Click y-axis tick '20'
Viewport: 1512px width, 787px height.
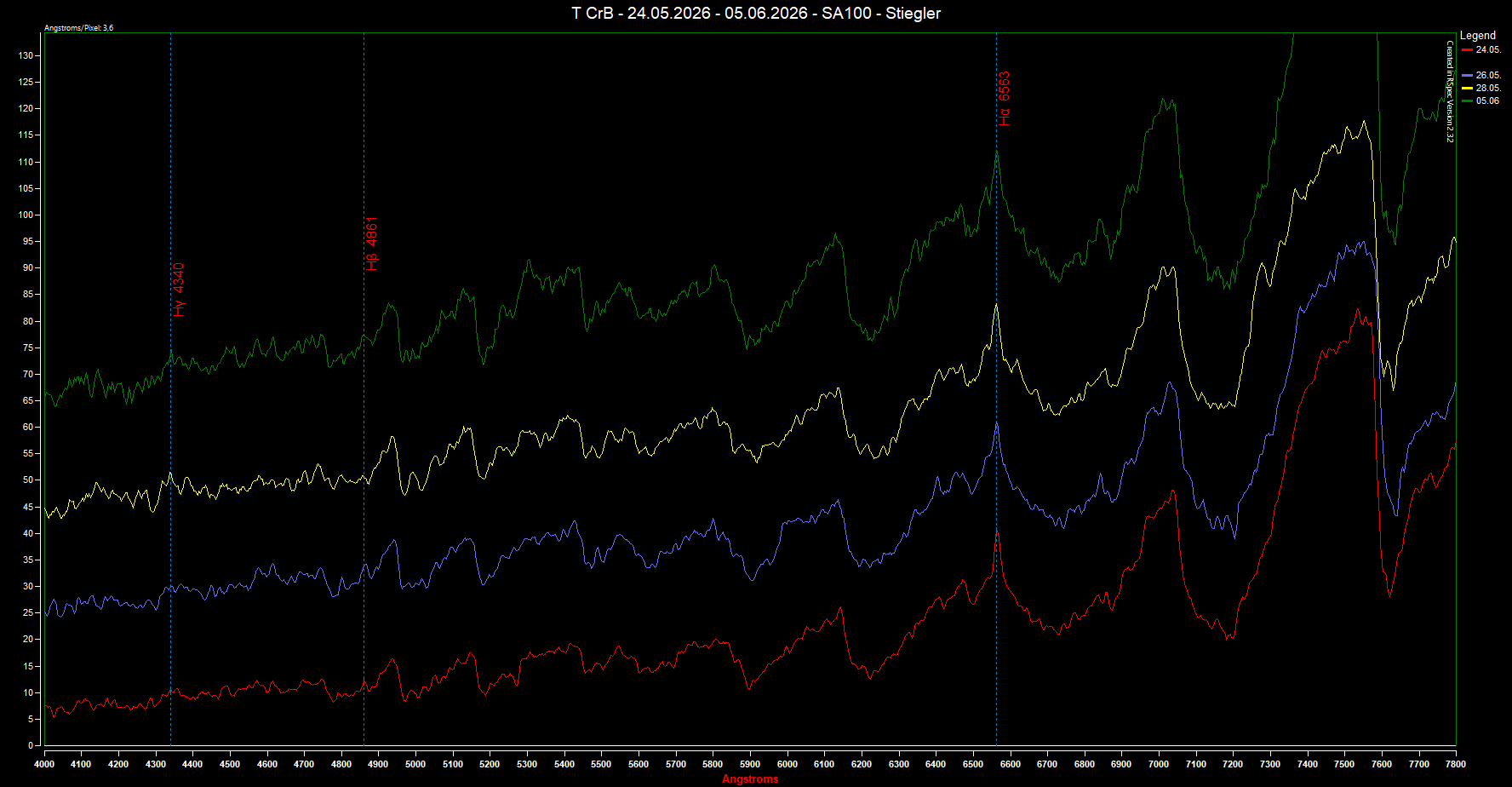click(x=28, y=639)
